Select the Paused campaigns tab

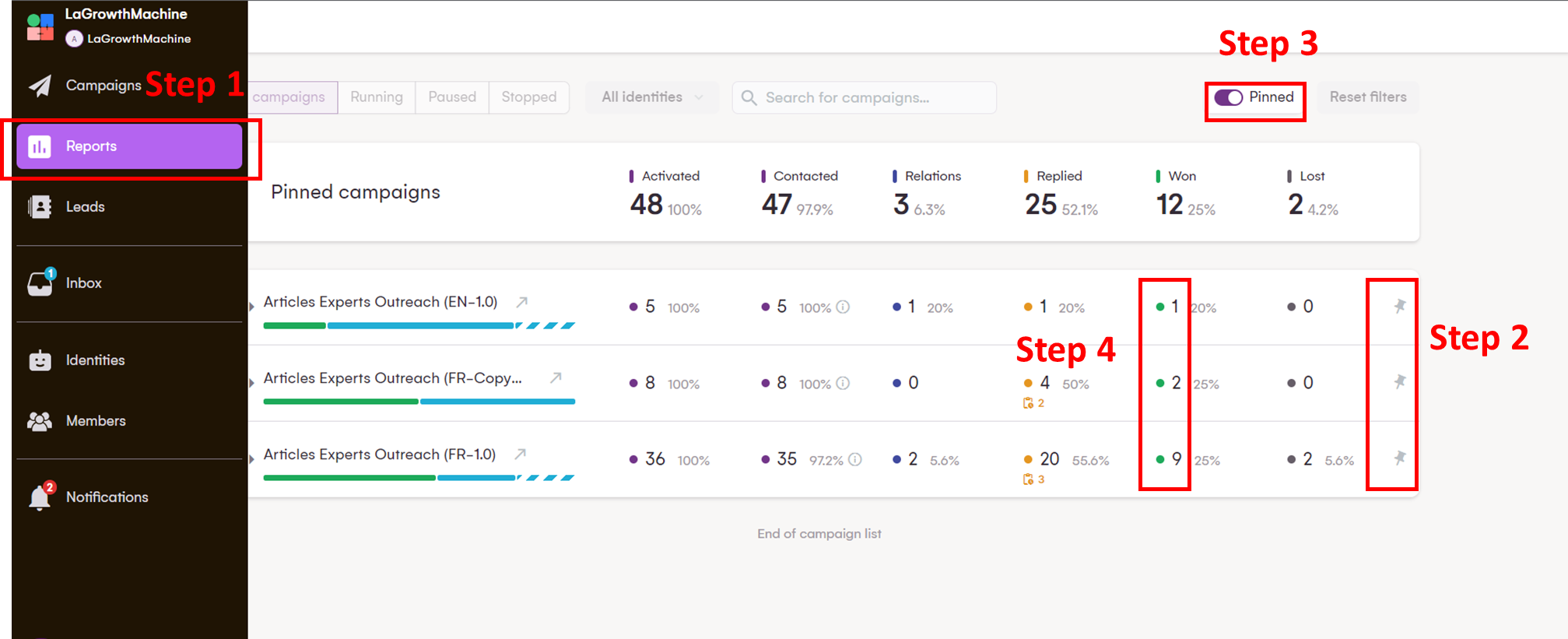tap(452, 97)
